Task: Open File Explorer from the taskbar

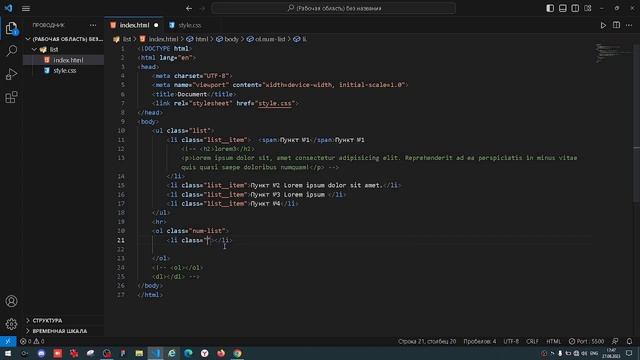Action: (139, 353)
